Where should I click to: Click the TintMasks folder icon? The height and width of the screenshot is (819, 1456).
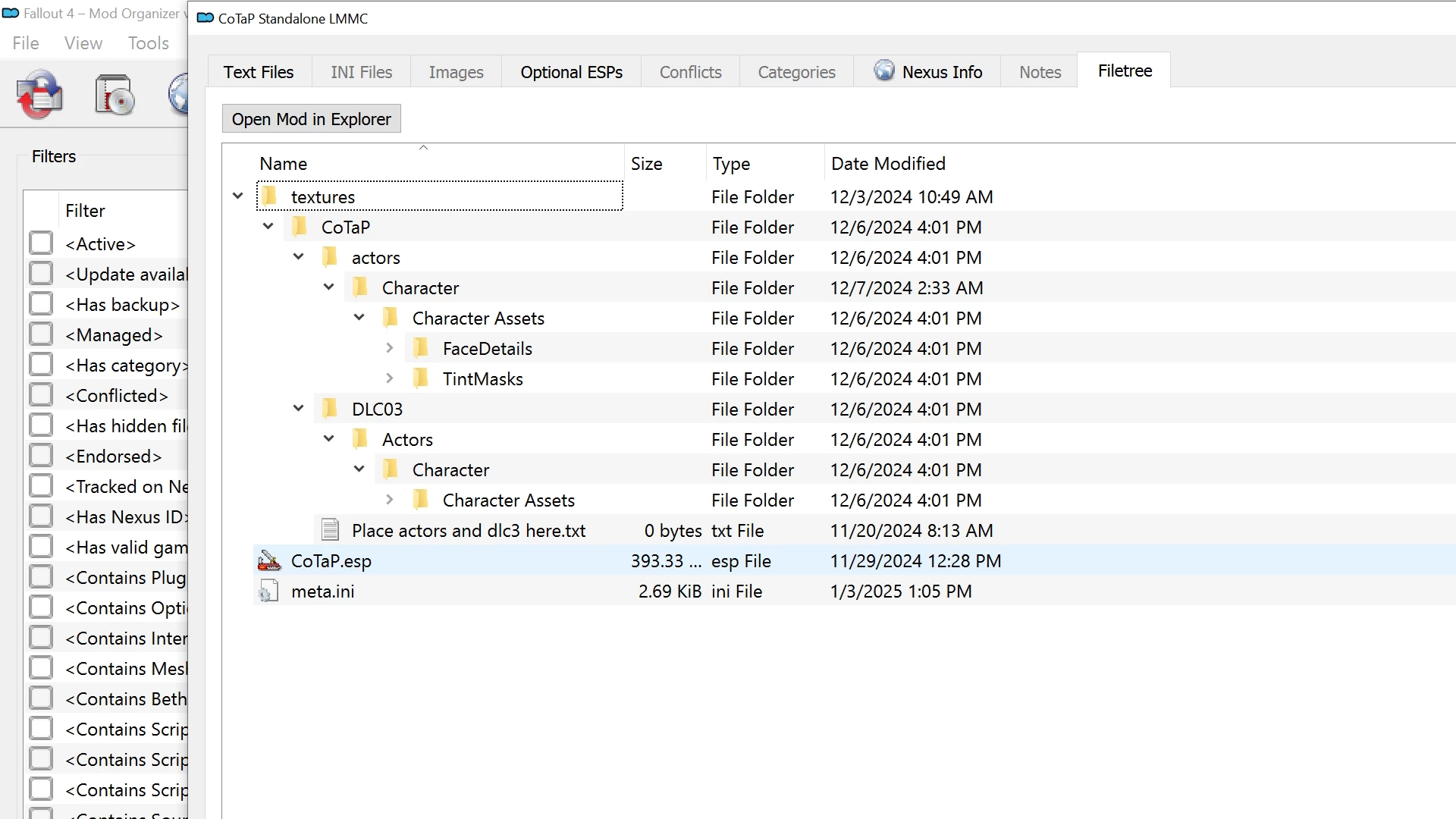pyautogui.click(x=421, y=378)
